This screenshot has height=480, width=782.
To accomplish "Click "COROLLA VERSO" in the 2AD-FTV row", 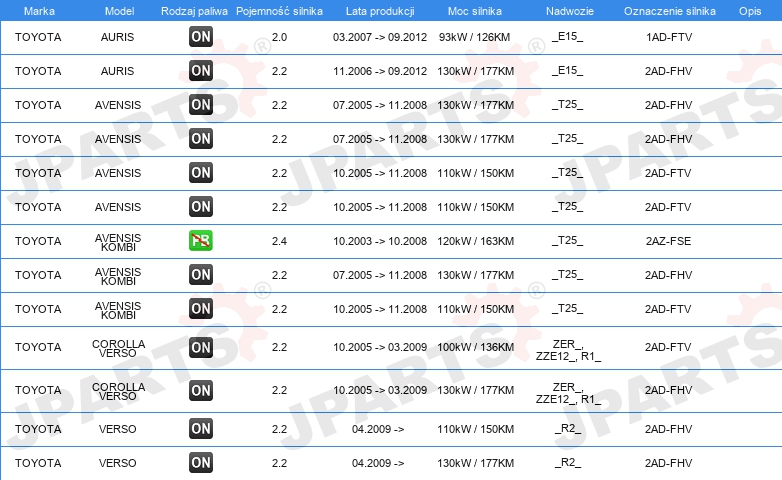I will pyautogui.click(x=118, y=348).
